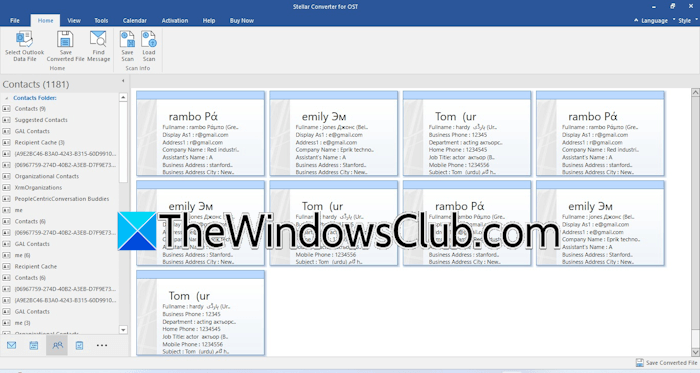This screenshot has width=700, height=373.
Task: Click contact cards scrollbar down arrow
Action: coord(695,352)
